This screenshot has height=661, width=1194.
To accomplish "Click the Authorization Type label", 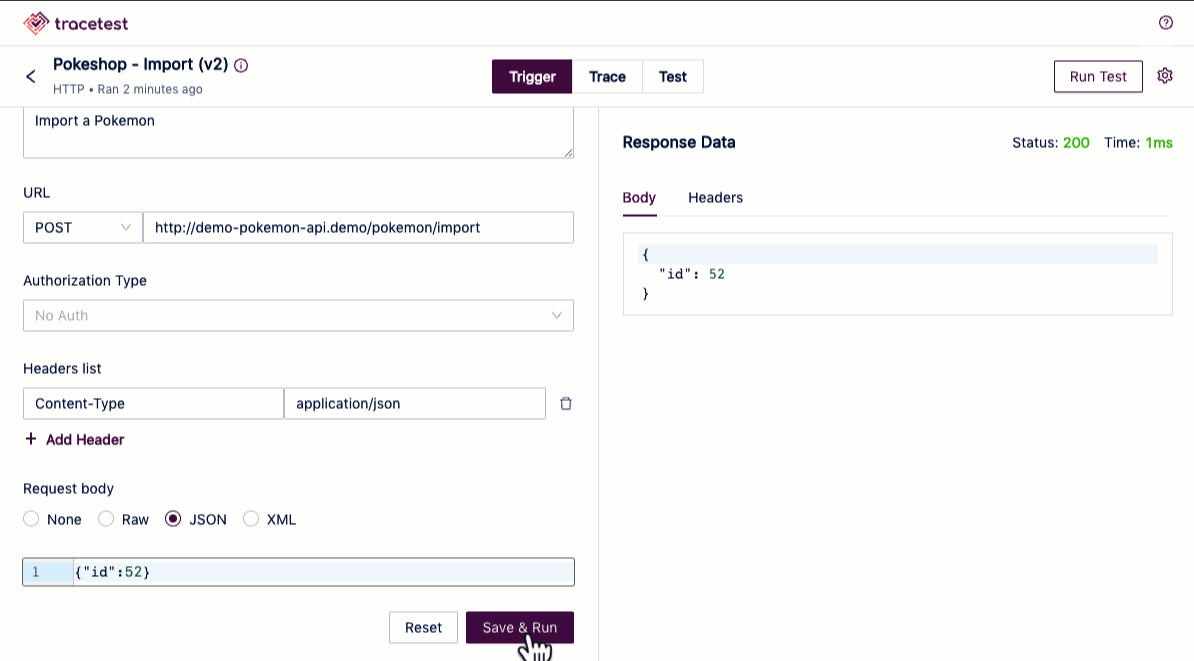I will [x=85, y=281].
